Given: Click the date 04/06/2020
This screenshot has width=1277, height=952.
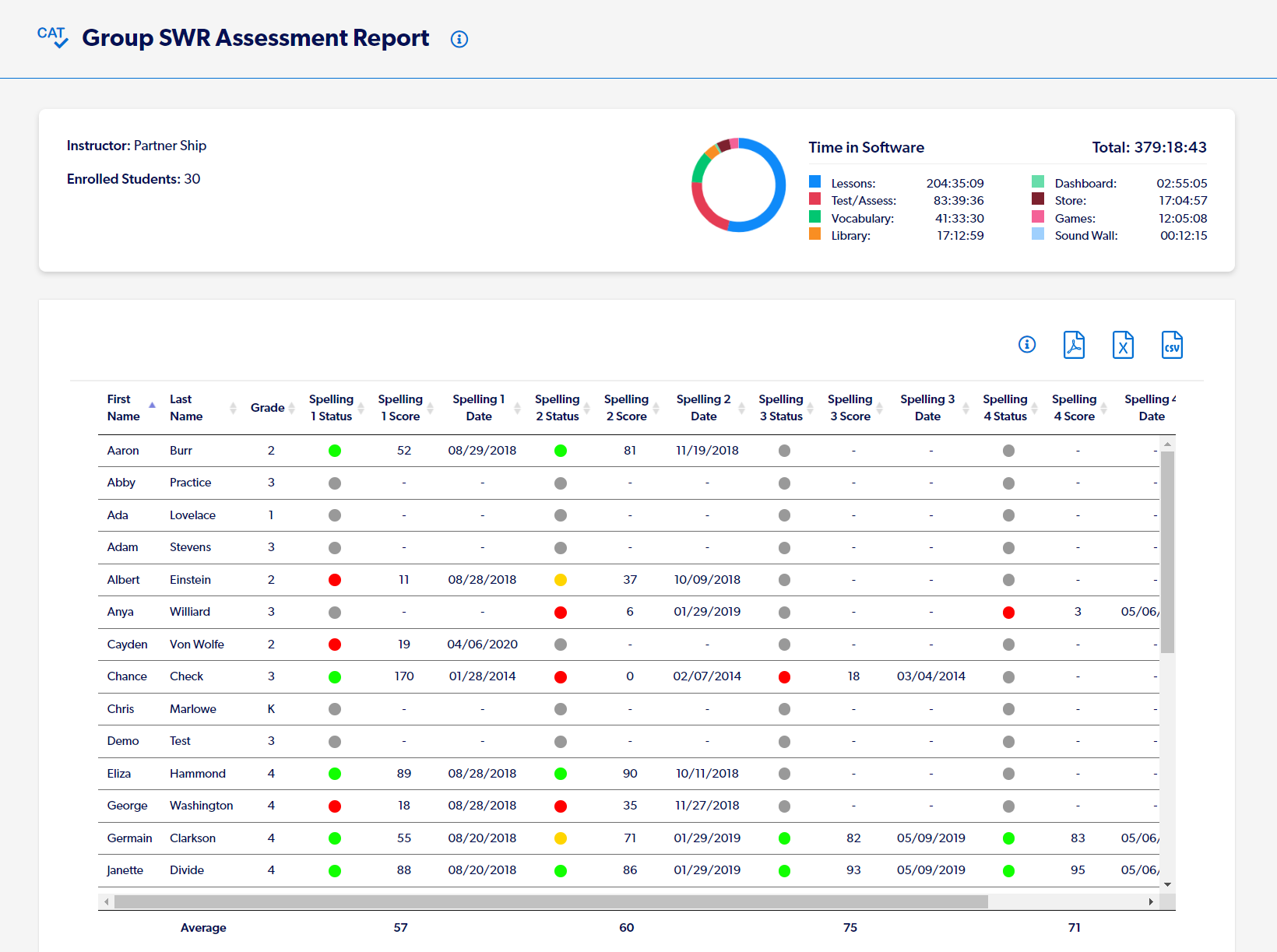Looking at the screenshot, I should (482, 645).
